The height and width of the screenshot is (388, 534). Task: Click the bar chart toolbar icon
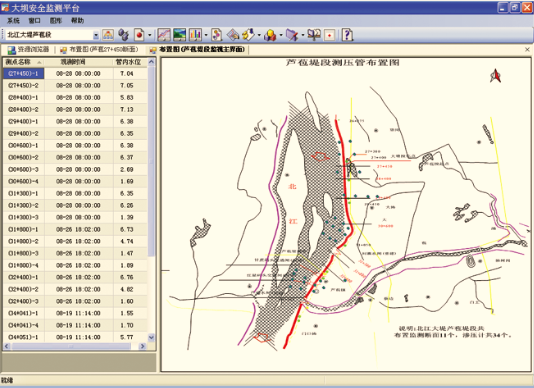195,35
